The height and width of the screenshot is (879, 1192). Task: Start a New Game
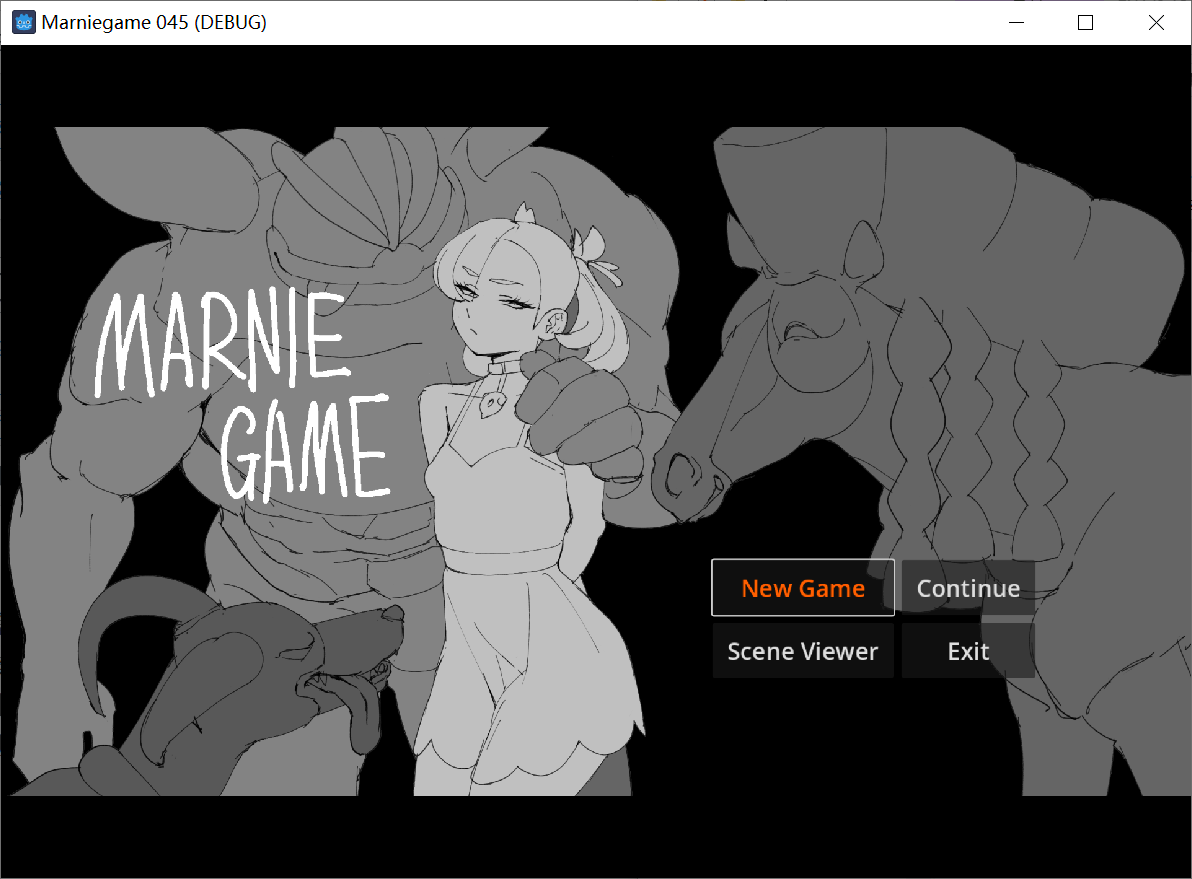click(x=803, y=588)
